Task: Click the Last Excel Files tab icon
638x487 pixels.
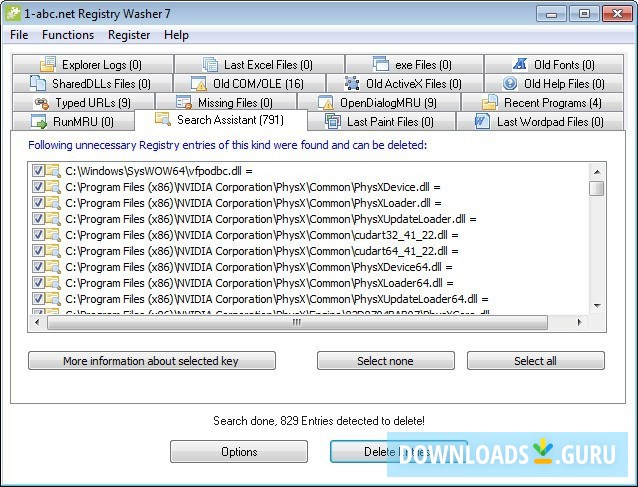Action: point(210,64)
